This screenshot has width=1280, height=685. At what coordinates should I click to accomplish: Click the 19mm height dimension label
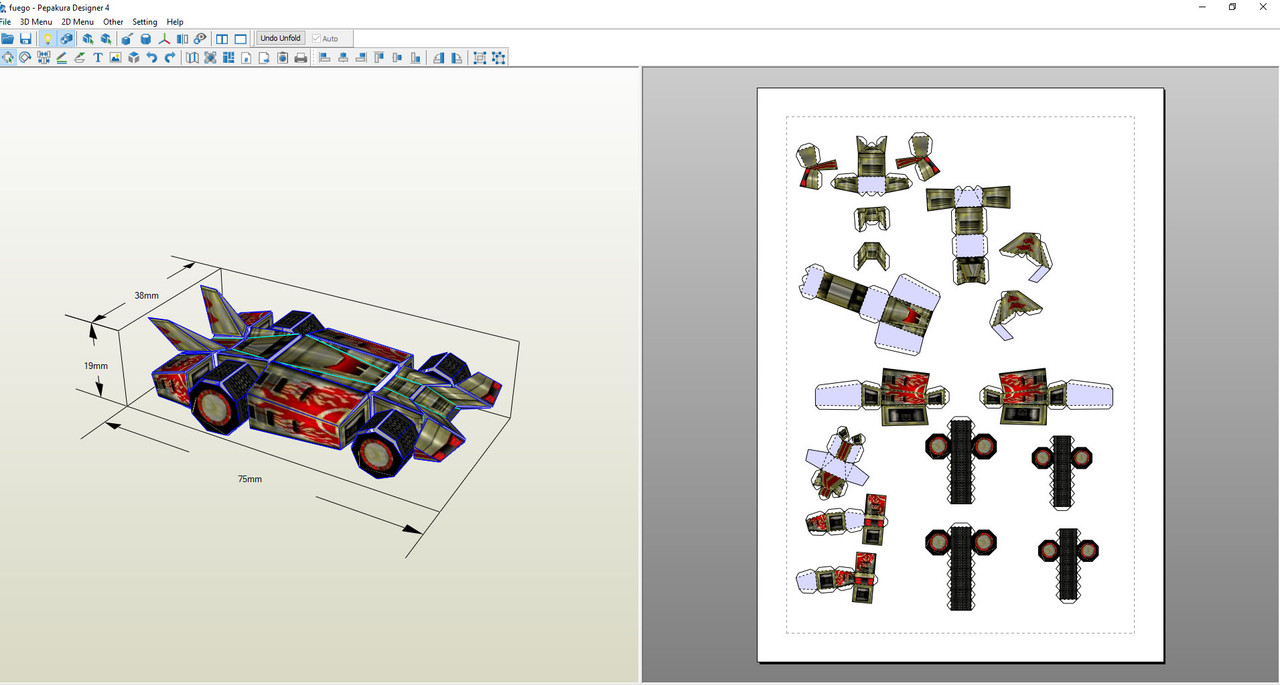coord(95,366)
